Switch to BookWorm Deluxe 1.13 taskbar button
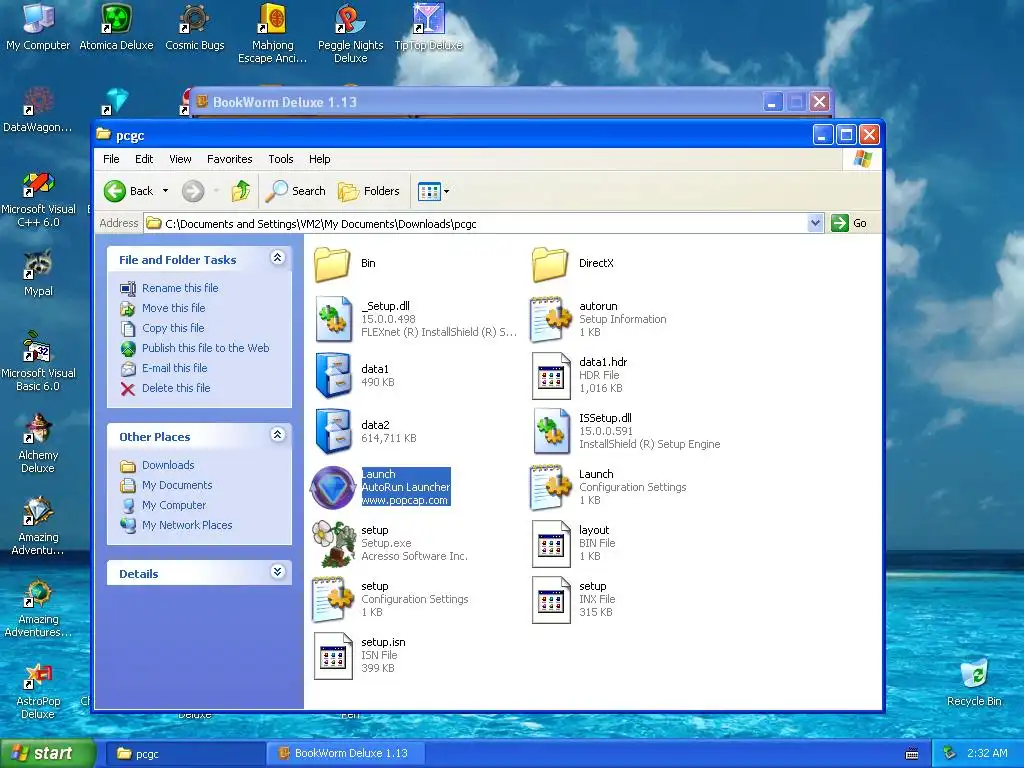1024x768 pixels. 345,753
